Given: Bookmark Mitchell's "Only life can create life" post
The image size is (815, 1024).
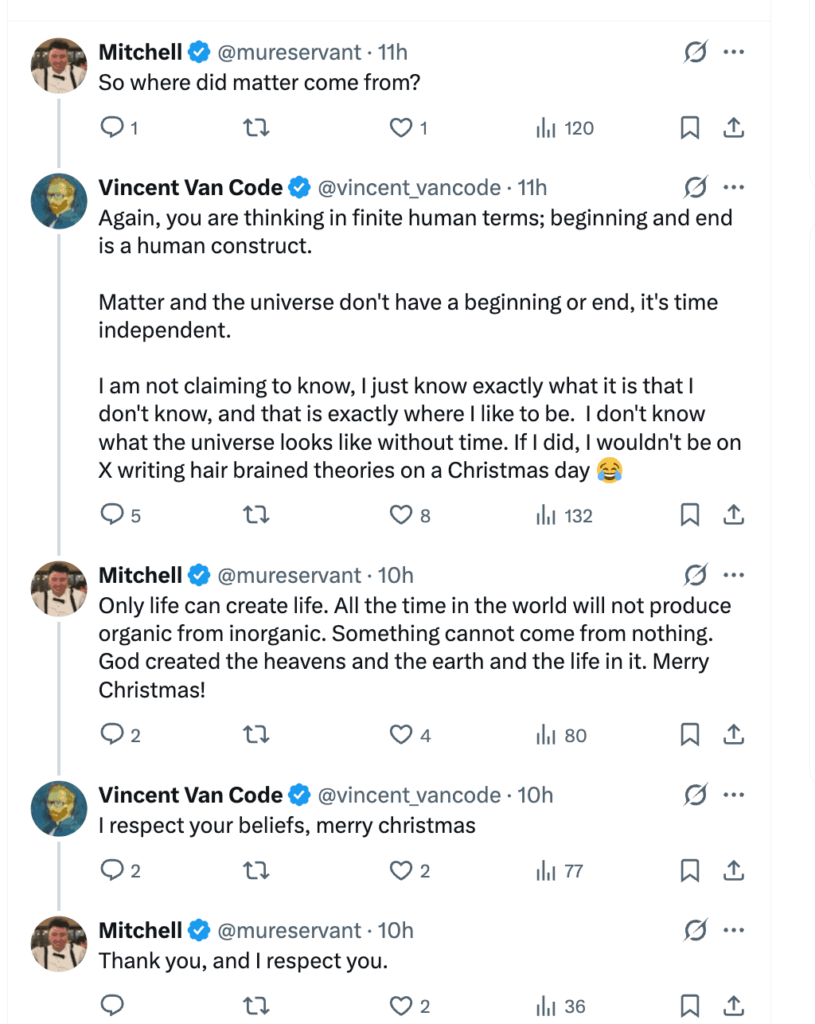Looking at the screenshot, I should click(690, 736).
